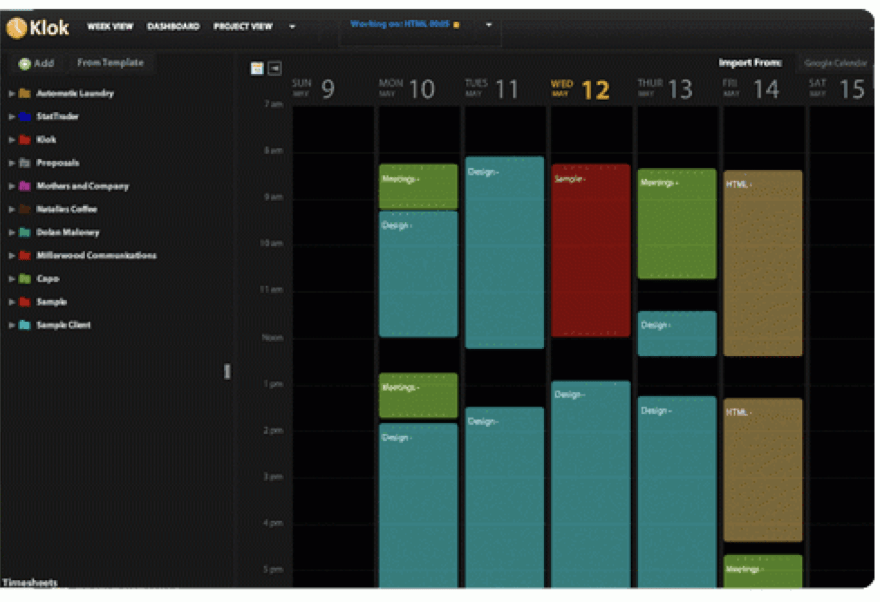Viewport: 880px width, 602px height.
Task: Open the Timesheets panel at bottom
Action: tap(30, 583)
